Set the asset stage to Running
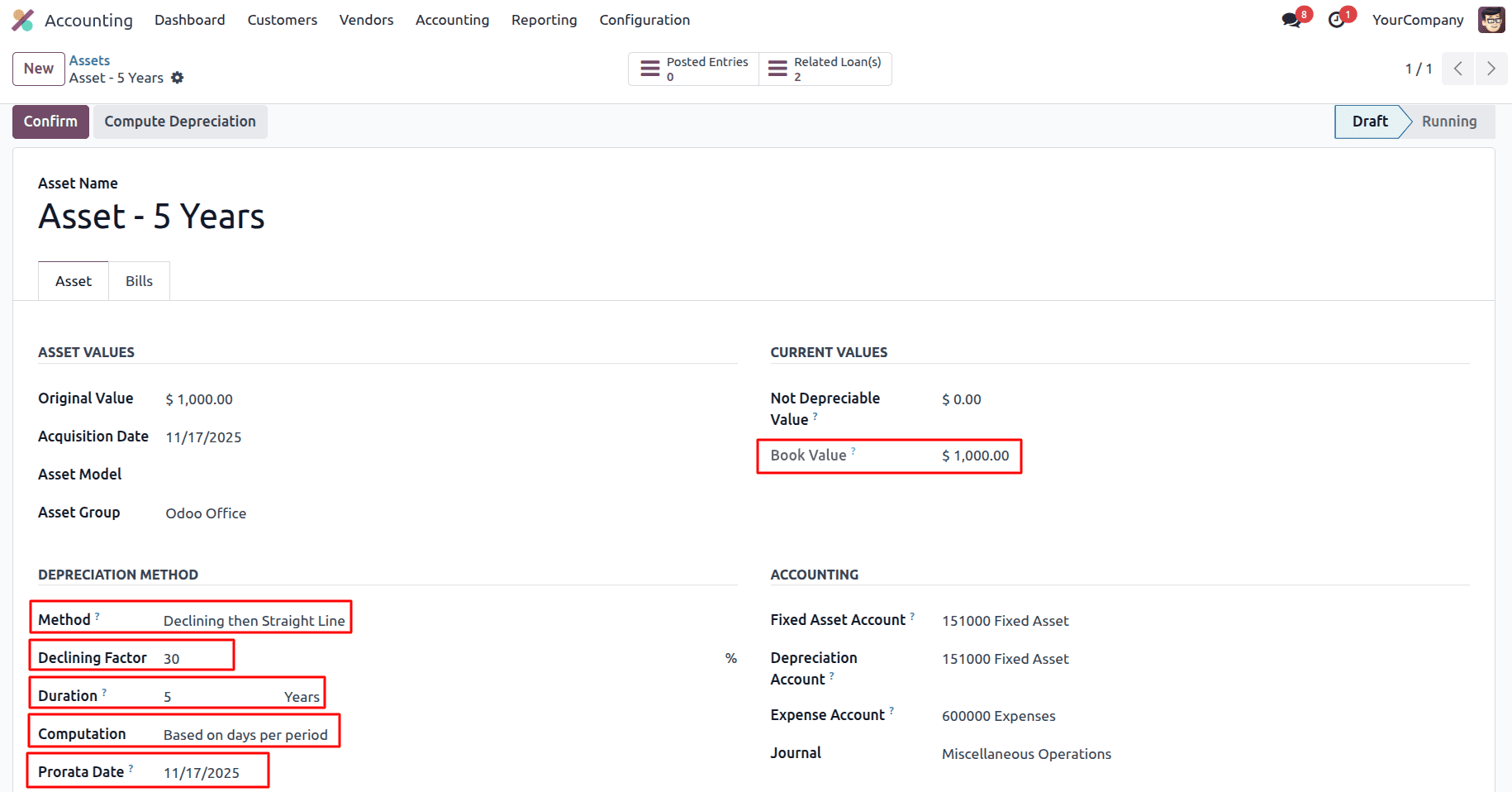This screenshot has width=1512, height=792. pos(1449,121)
